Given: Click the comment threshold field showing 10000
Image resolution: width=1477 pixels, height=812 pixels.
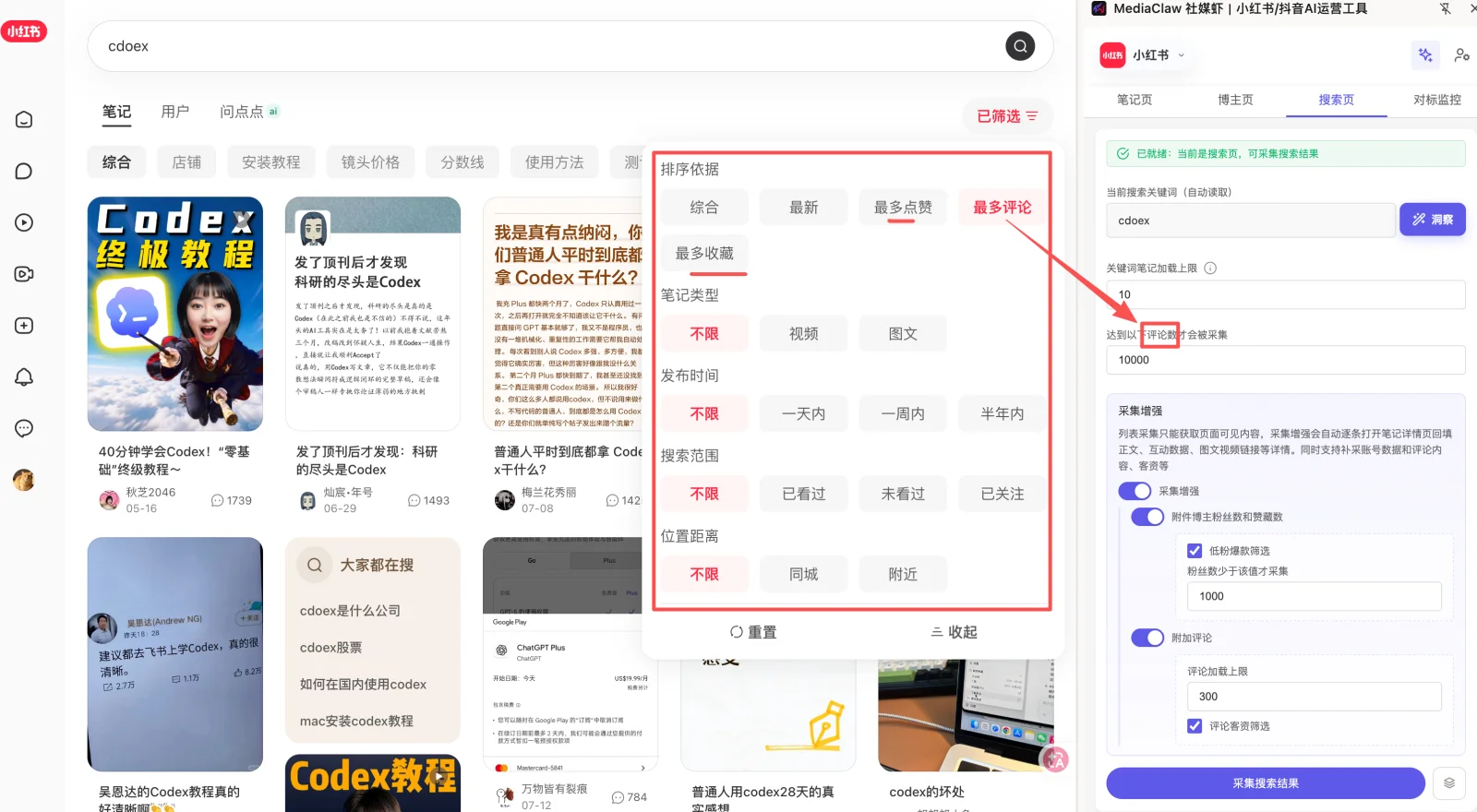Looking at the screenshot, I should pyautogui.click(x=1286, y=360).
